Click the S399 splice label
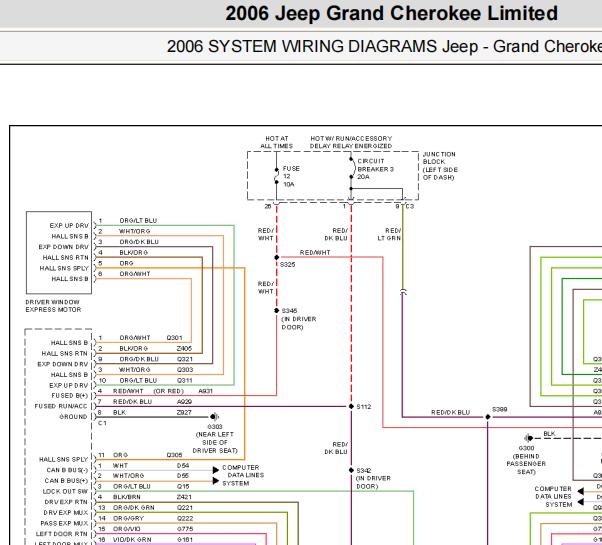The width and height of the screenshot is (602, 545). 500,410
